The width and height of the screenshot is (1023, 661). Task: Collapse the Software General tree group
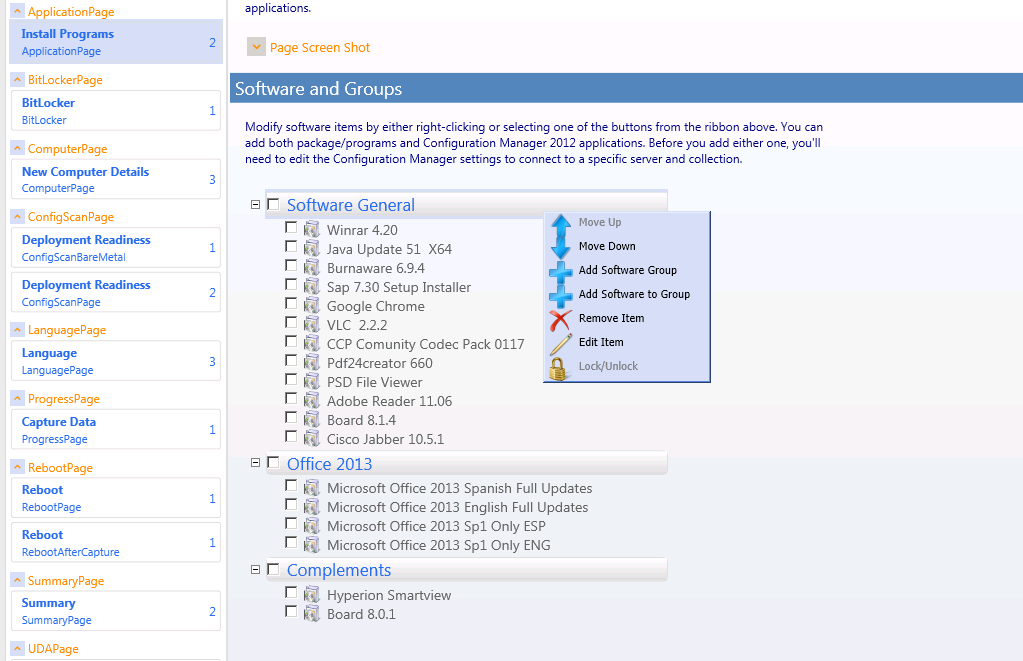(x=256, y=204)
